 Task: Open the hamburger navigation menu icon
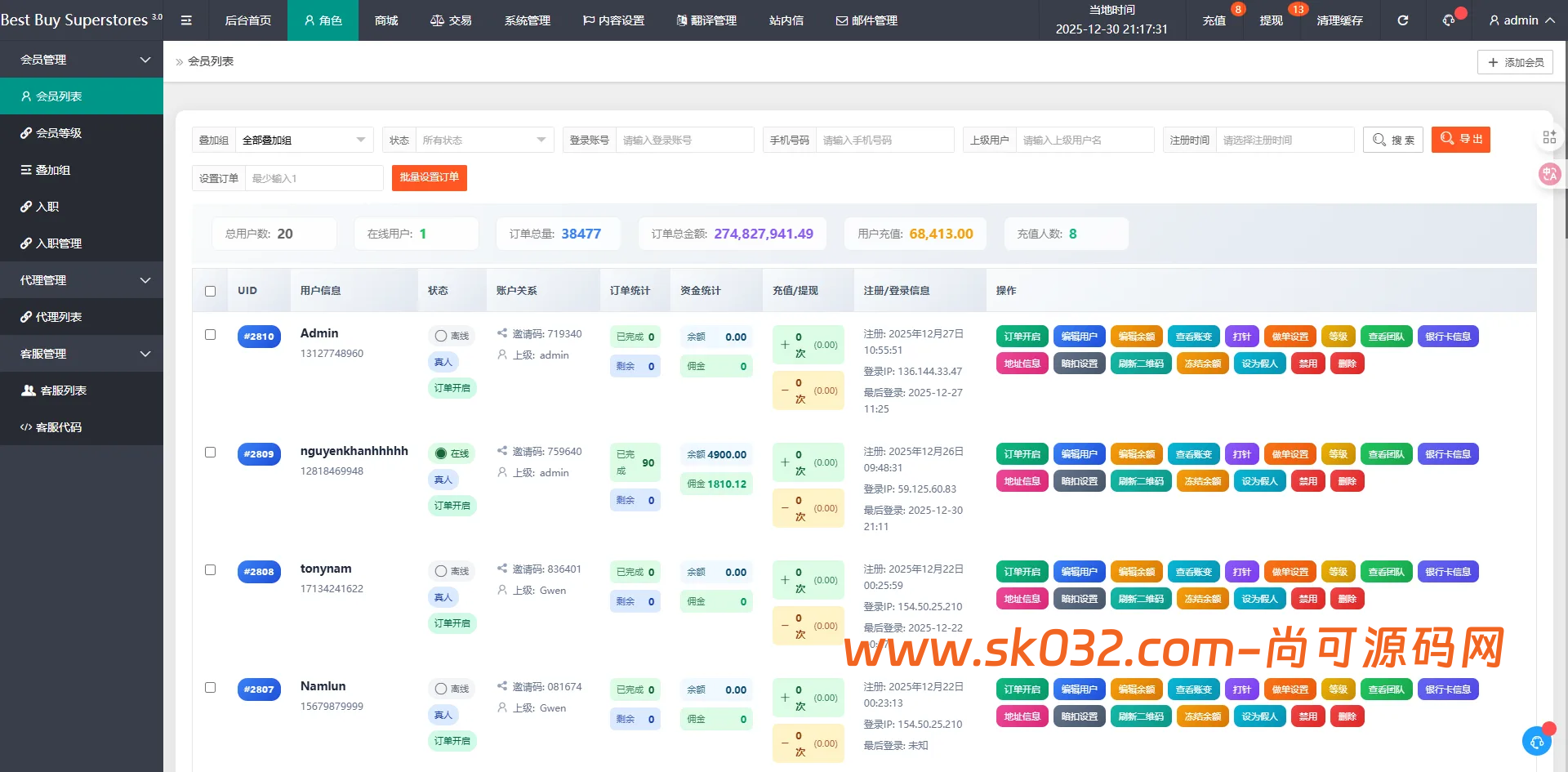[x=186, y=20]
